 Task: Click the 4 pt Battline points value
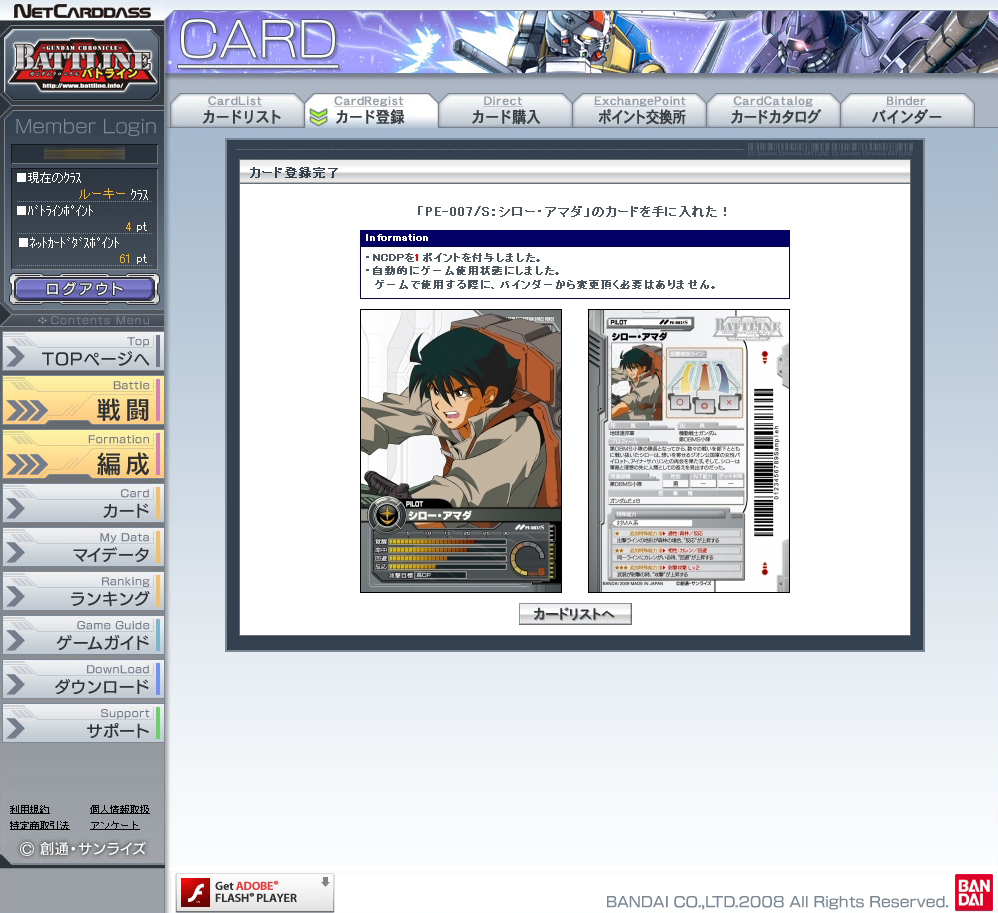click(x=136, y=227)
